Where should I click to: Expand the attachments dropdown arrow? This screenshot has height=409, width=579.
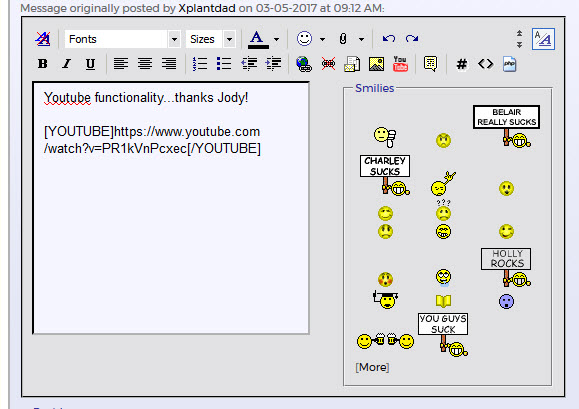tap(362, 39)
